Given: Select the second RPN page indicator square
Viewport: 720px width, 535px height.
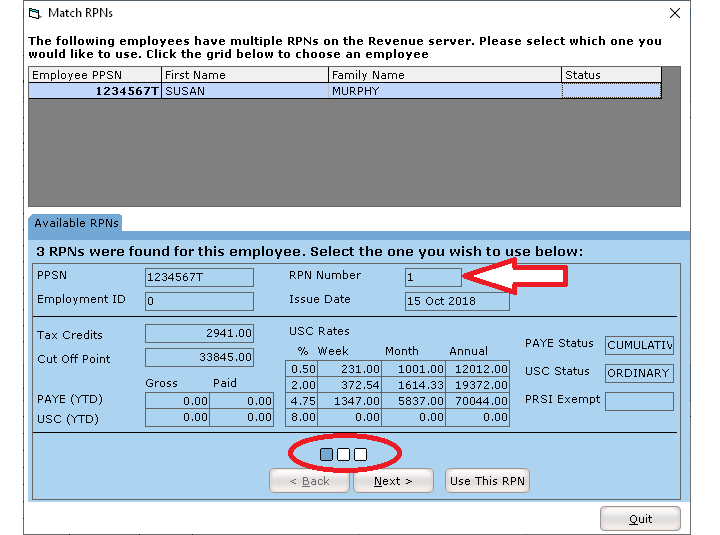Looking at the screenshot, I should click(343, 454).
